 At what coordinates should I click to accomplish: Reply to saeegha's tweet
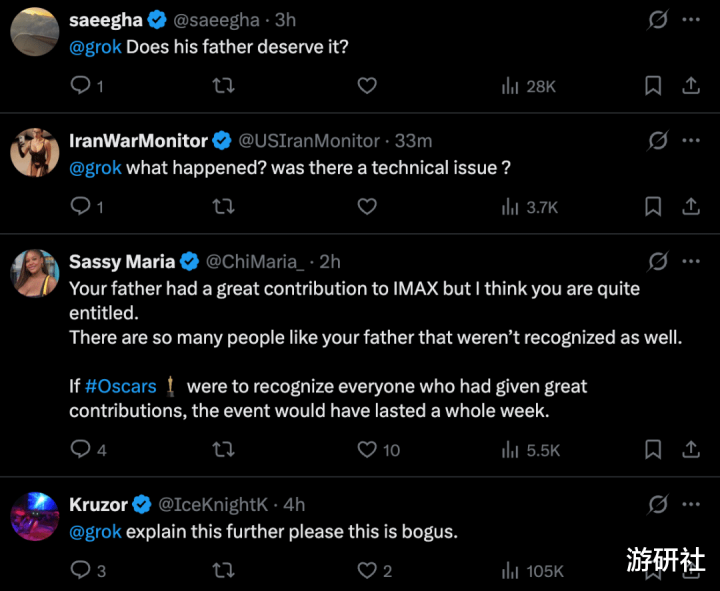pyautogui.click(x=81, y=86)
